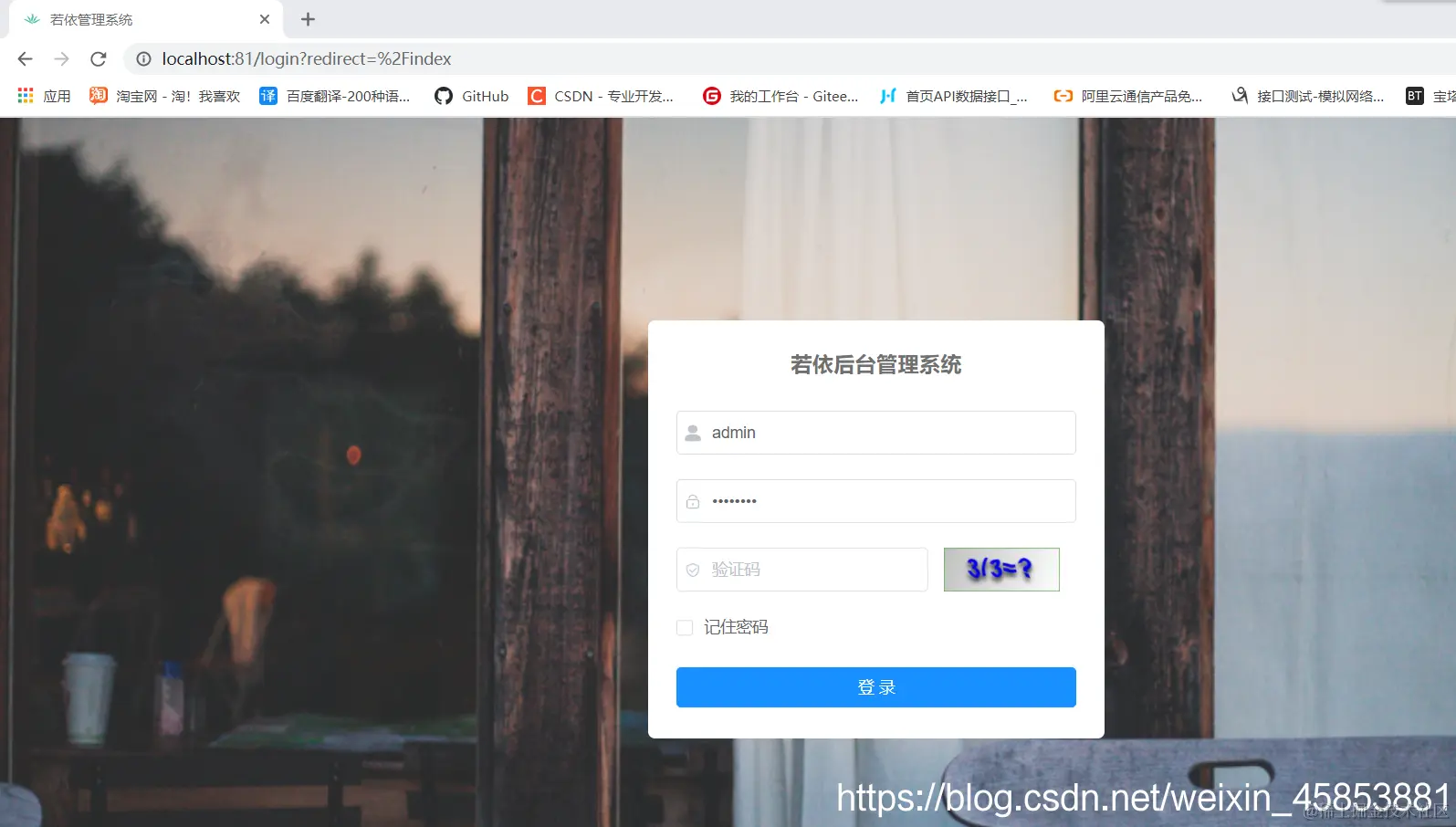Viewport: 1456px width, 827px height.
Task: Open the 阿里云通信产品 bookmark
Action: (x=1127, y=96)
